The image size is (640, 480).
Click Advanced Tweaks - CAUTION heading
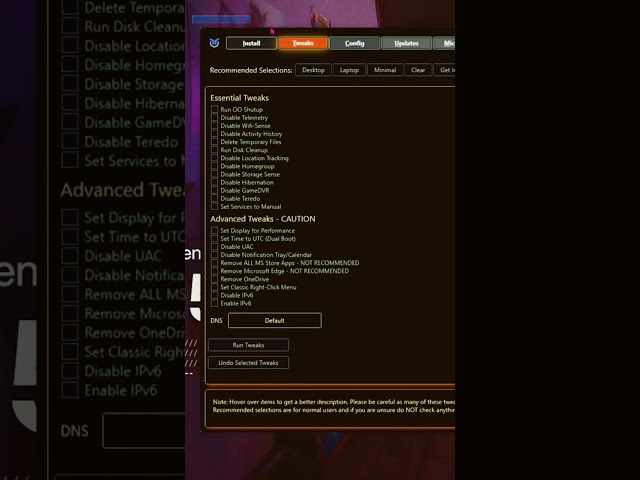click(263, 219)
